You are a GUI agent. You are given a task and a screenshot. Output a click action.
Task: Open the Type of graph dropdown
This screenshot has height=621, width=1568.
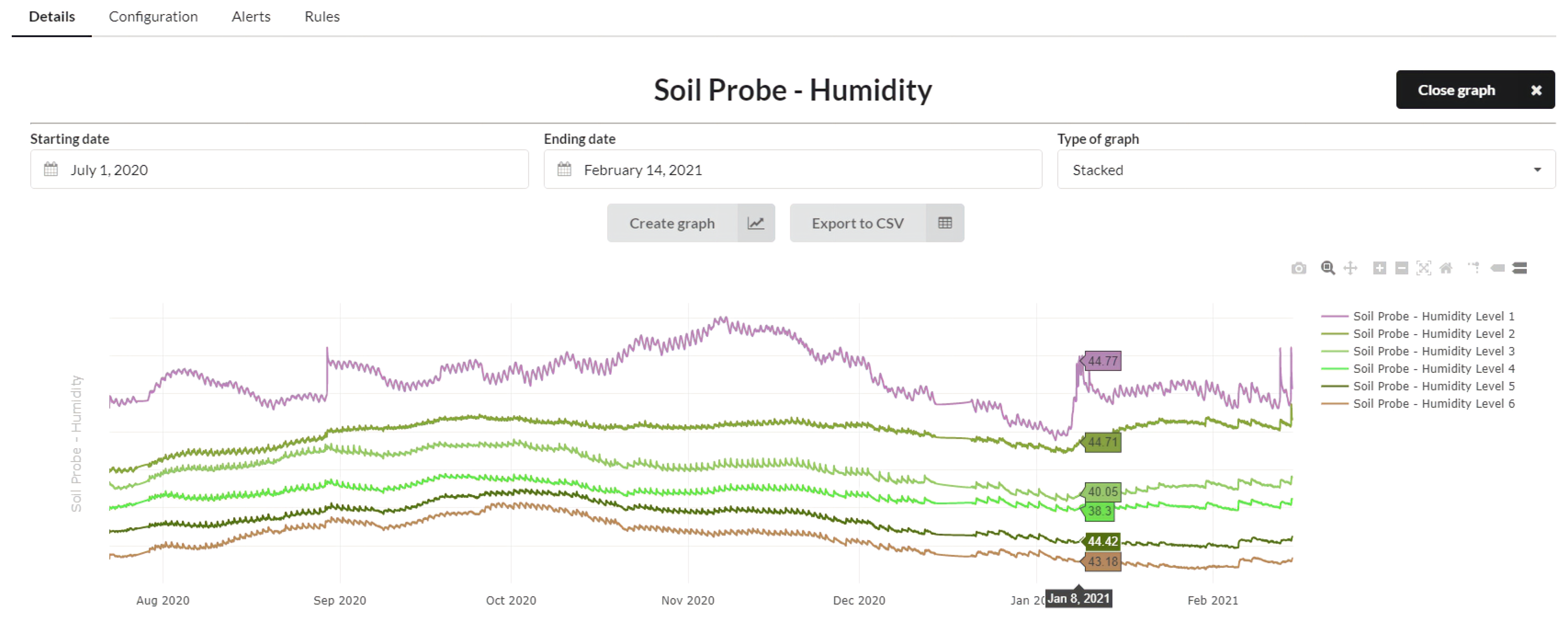point(1306,170)
